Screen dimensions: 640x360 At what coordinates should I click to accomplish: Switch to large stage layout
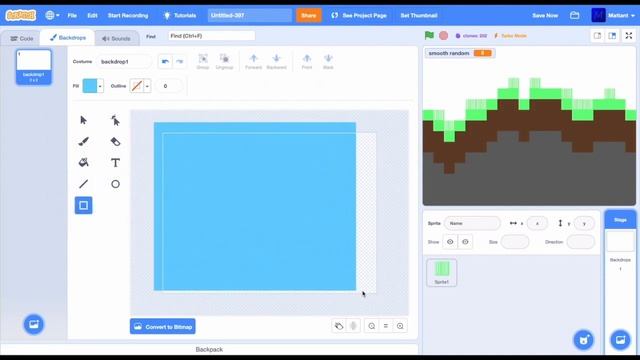click(x=612, y=36)
